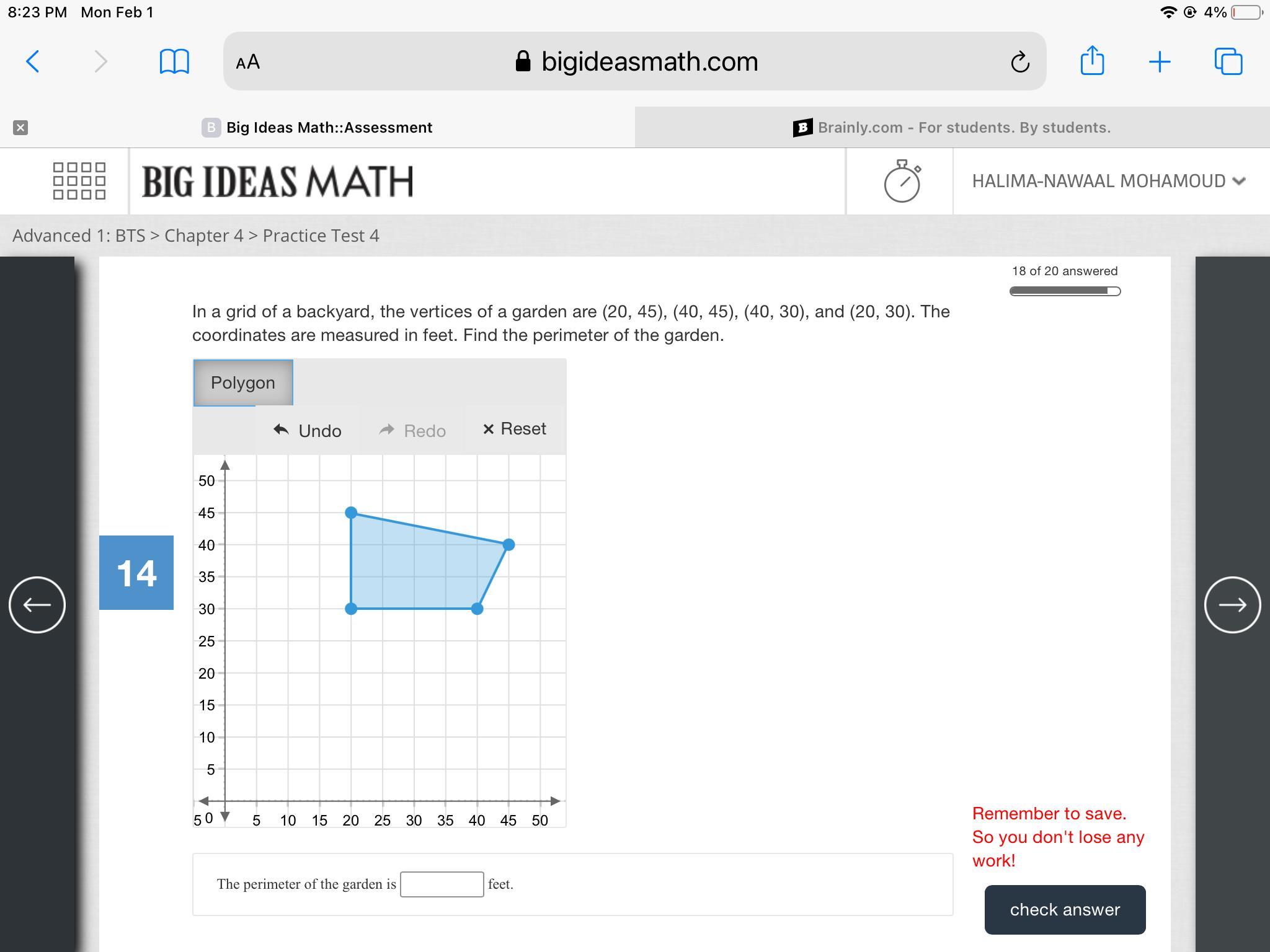Image resolution: width=1270 pixels, height=952 pixels.
Task: Open the Safari bookmarks book icon
Action: [174, 61]
